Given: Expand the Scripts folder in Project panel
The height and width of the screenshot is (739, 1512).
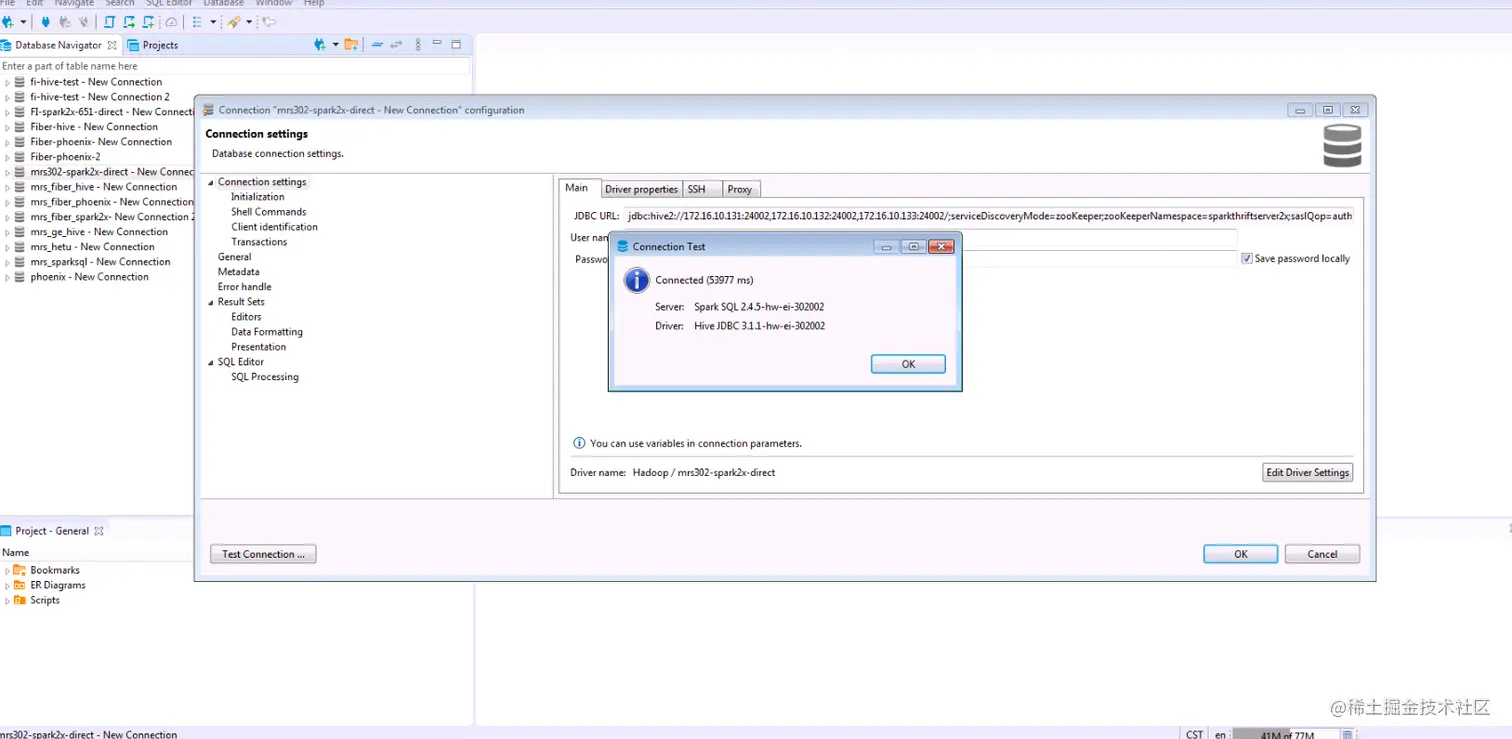Looking at the screenshot, I should (x=7, y=601).
